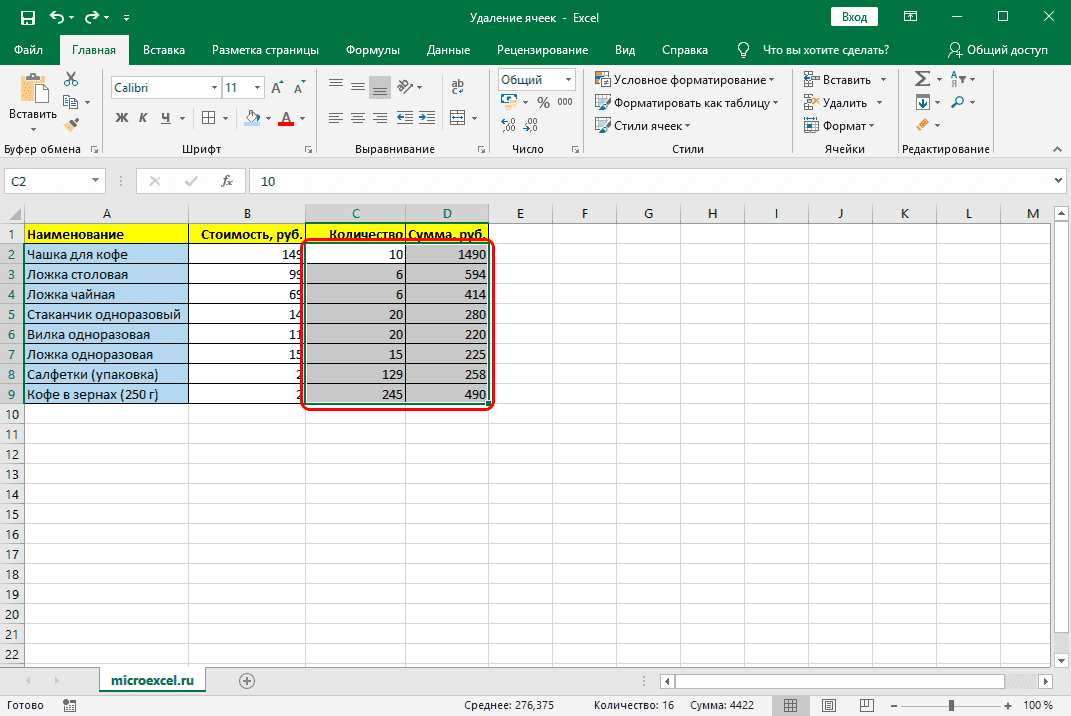1071x716 pixels.
Task: Click the Cut scissors icon
Action: click(x=71, y=79)
